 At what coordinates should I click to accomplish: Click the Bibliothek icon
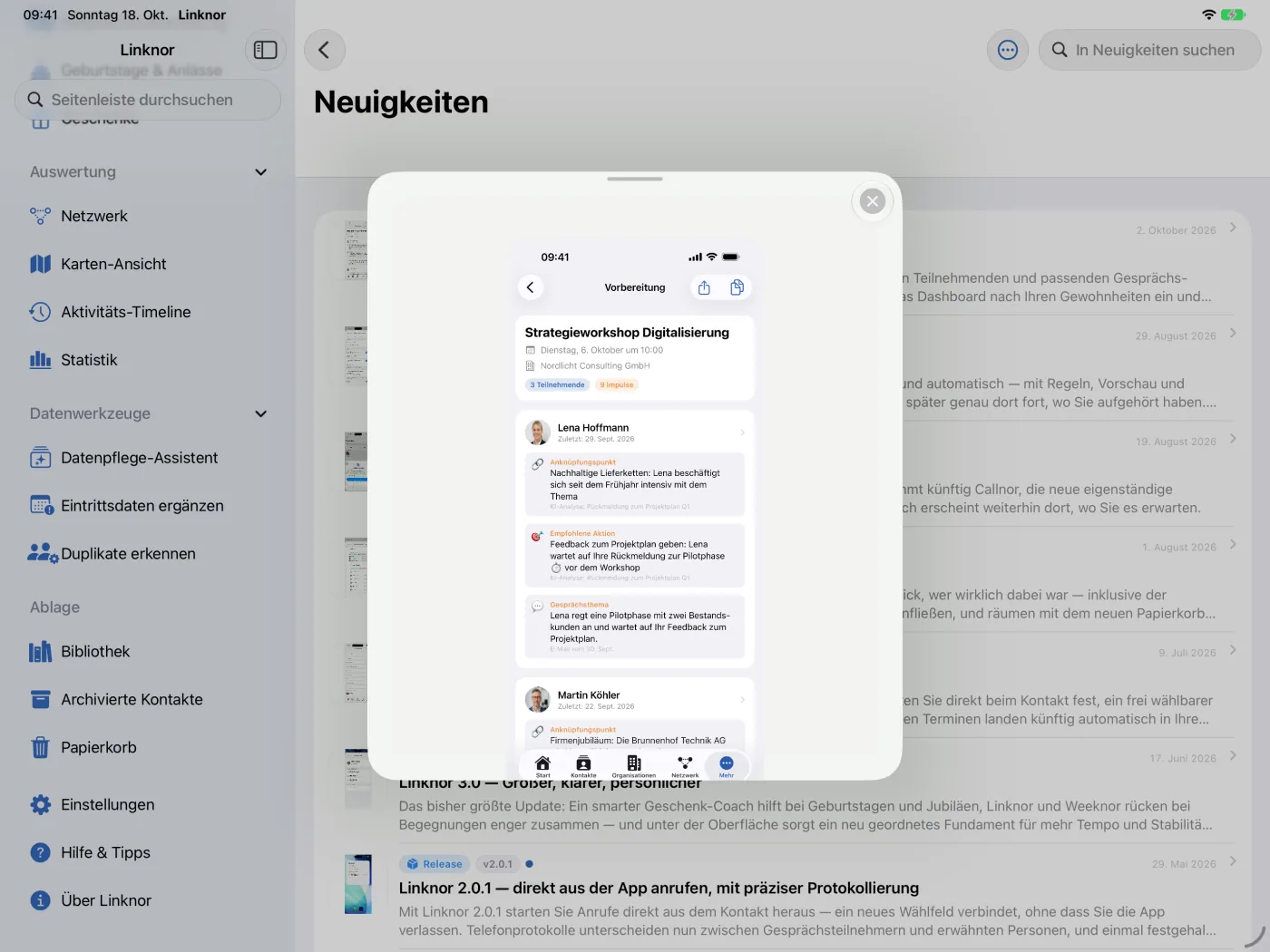41,652
